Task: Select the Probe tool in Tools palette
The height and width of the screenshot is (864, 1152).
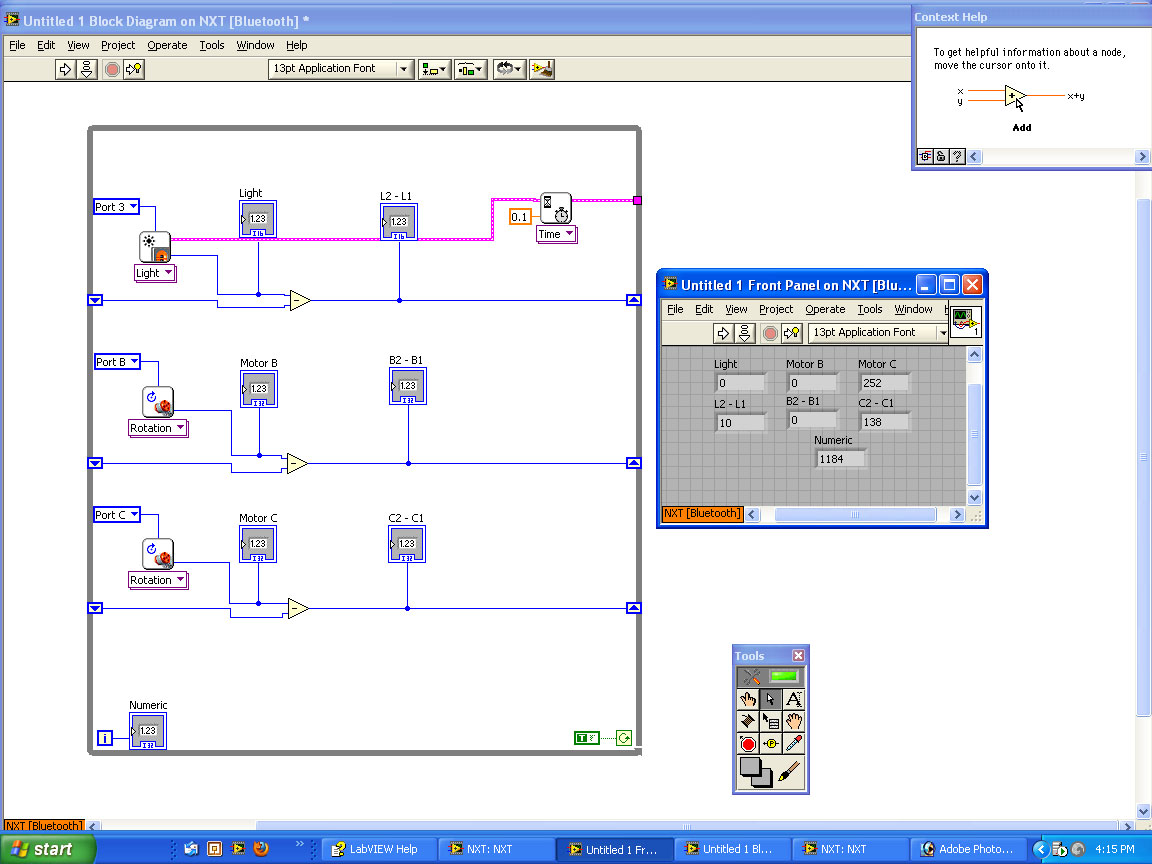Action: tap(771, 744)
